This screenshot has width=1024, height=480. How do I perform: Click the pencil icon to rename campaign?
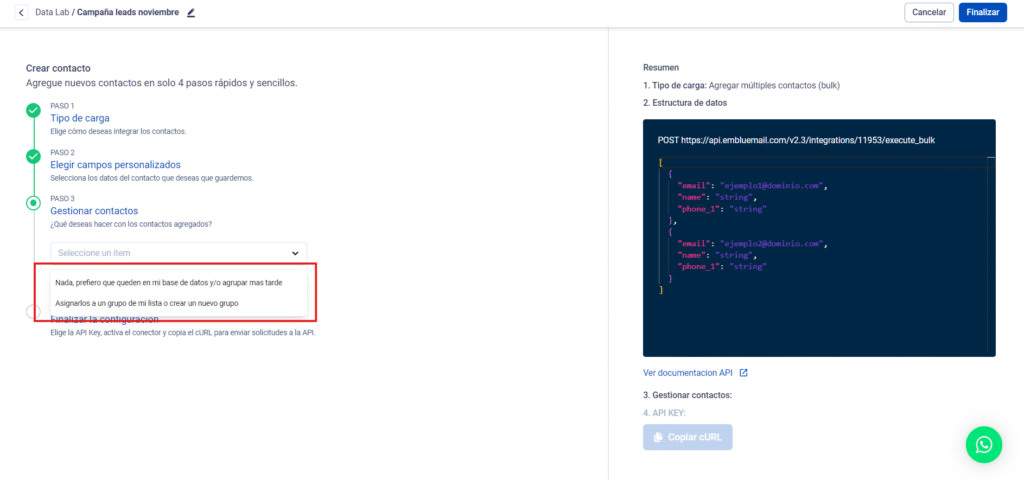click(191, 13)
